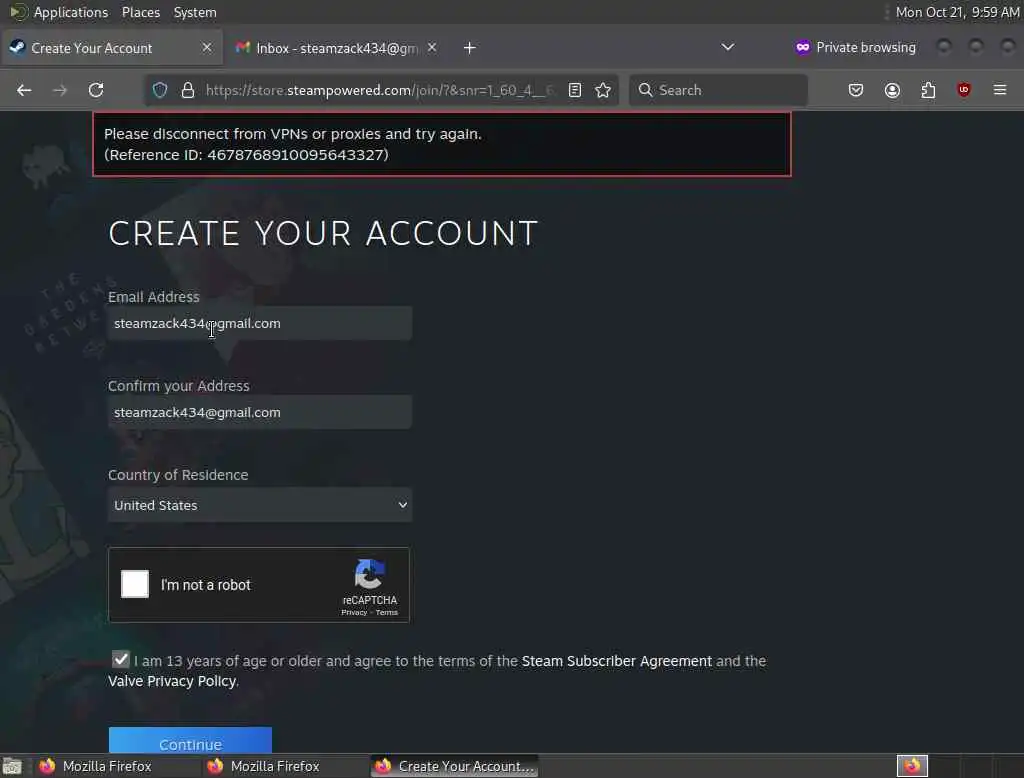Open the Firefox hamburger menu
This screenshot has width=1024, height=778.
coord(1000,90)
